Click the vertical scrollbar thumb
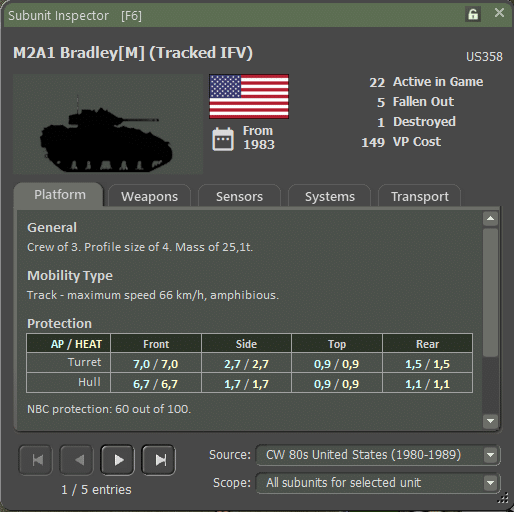Image resolution: width=514 pixels, height=512 pixels. (x=490, y=293)
